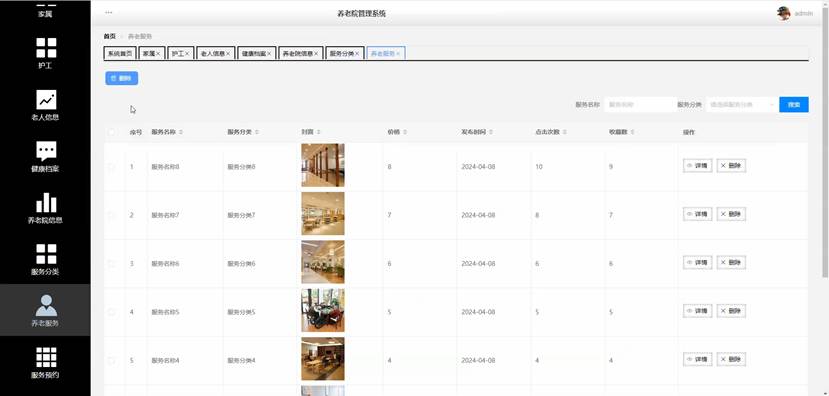
Task: Close the 护工 tab with its X
Action: click(x=187, y=54)
